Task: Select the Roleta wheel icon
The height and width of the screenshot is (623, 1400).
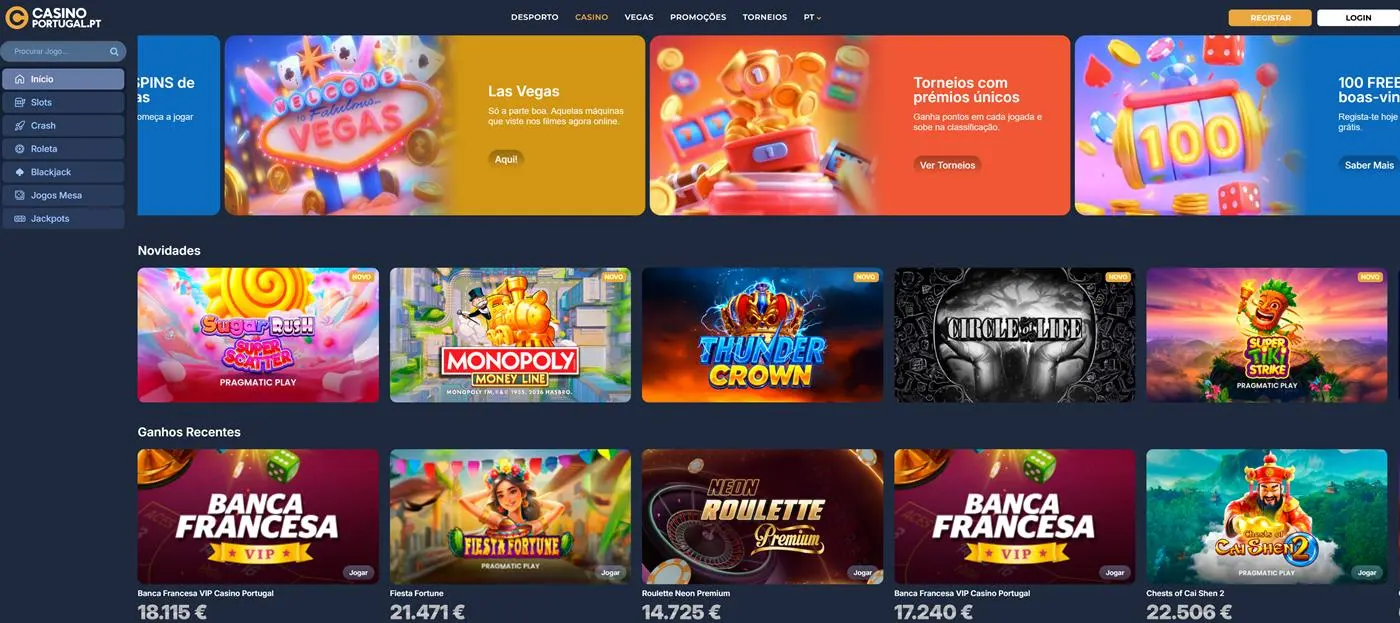Action: (x=20, y=149)
